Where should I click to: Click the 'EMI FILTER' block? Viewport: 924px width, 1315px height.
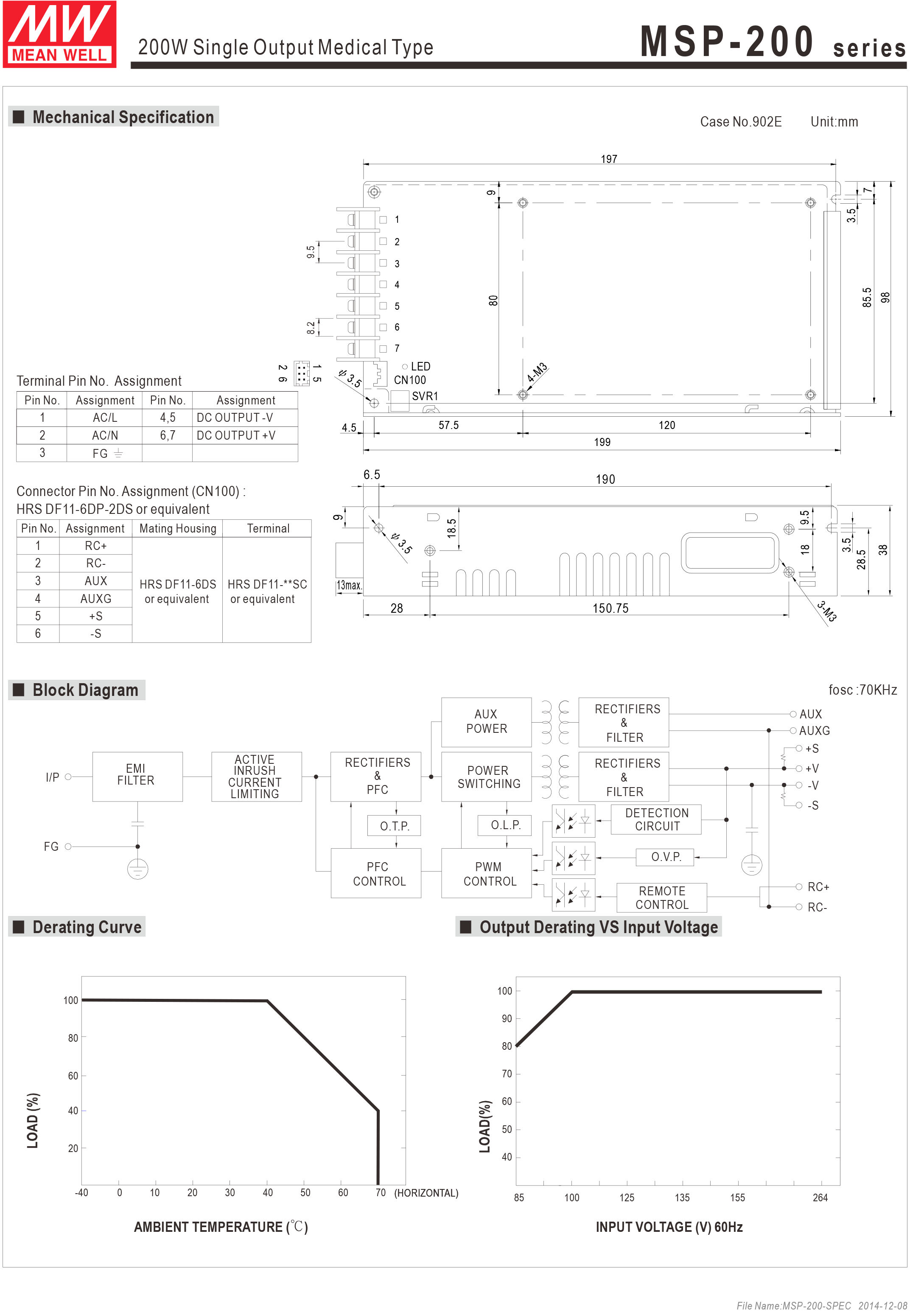[x=137, y=777]
